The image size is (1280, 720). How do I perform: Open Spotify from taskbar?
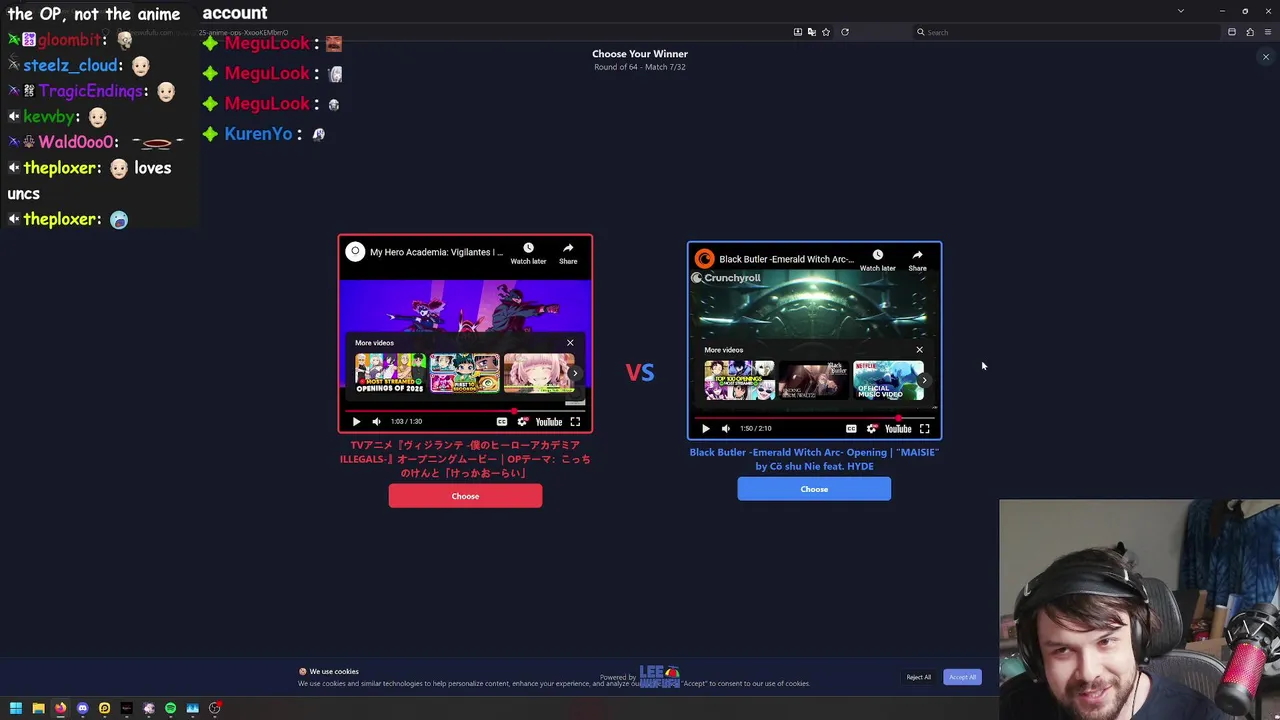tap(170, 708)
